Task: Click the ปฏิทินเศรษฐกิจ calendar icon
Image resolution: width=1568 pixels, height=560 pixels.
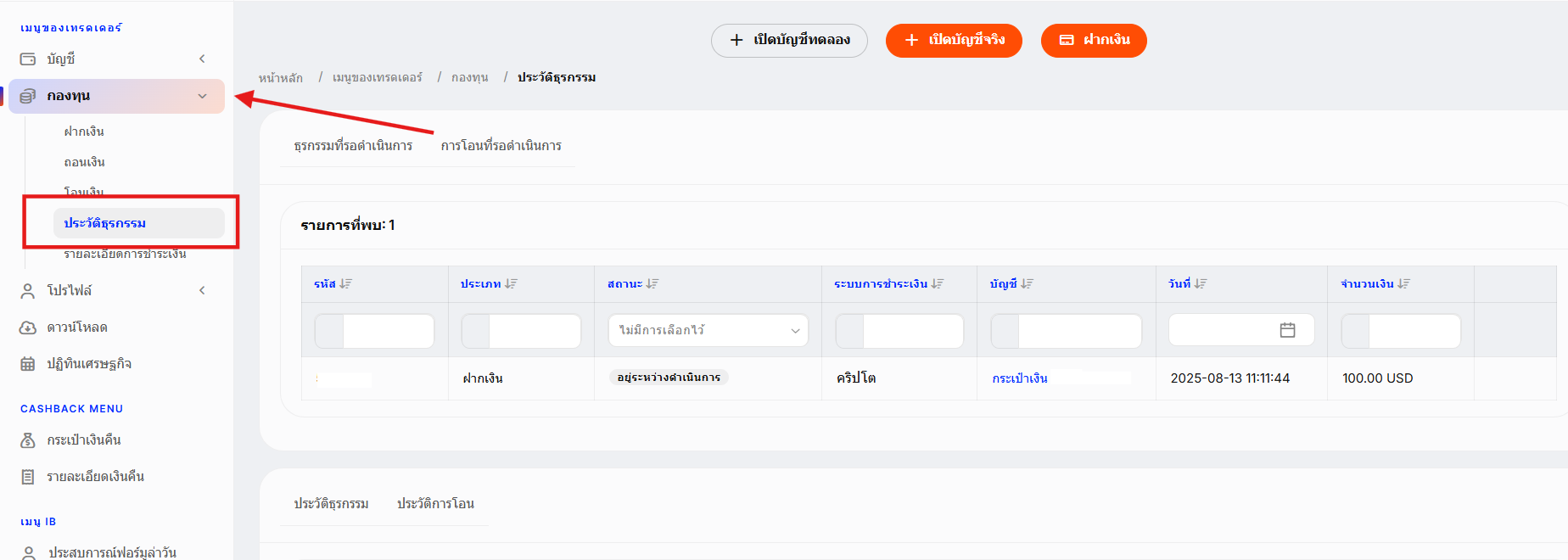Action: pos(28,364)
